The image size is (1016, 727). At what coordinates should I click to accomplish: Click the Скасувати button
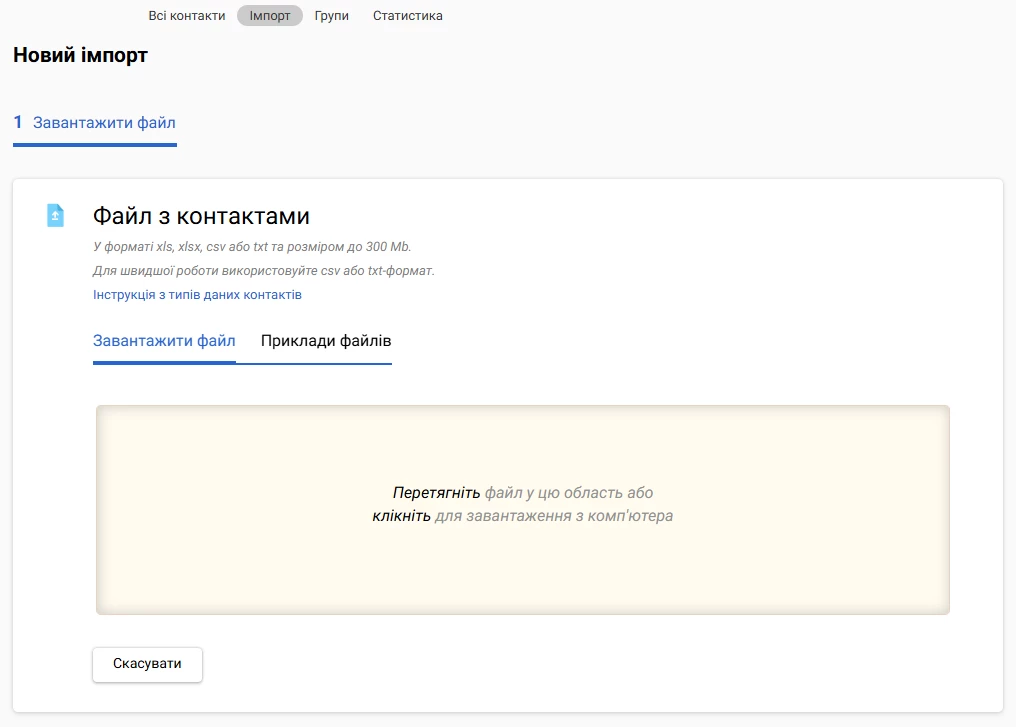(147, 664)
